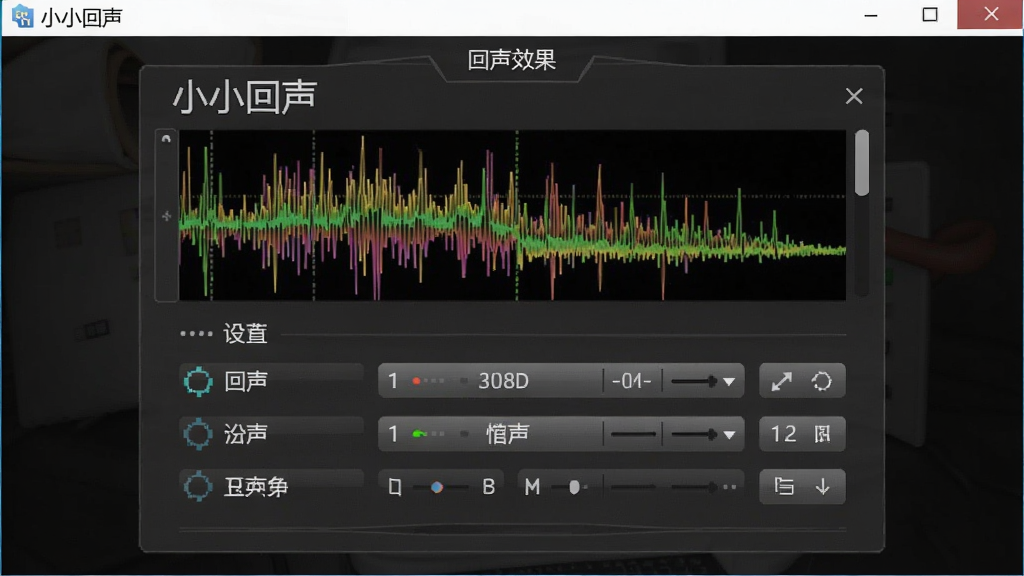The image size is (1024, 576).
Task: Click the three dots at third row's end
Action: tap(730, 487)
